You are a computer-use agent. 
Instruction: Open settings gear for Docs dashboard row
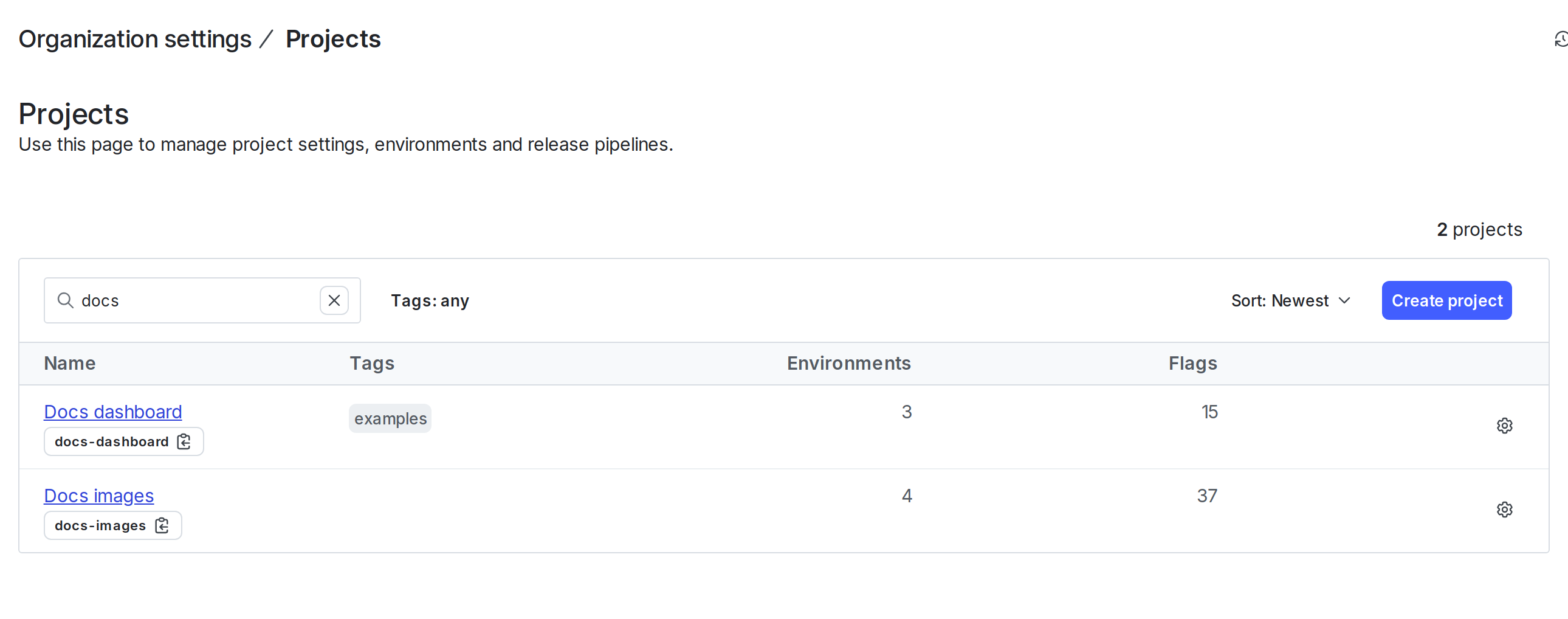pos(1505,425)
